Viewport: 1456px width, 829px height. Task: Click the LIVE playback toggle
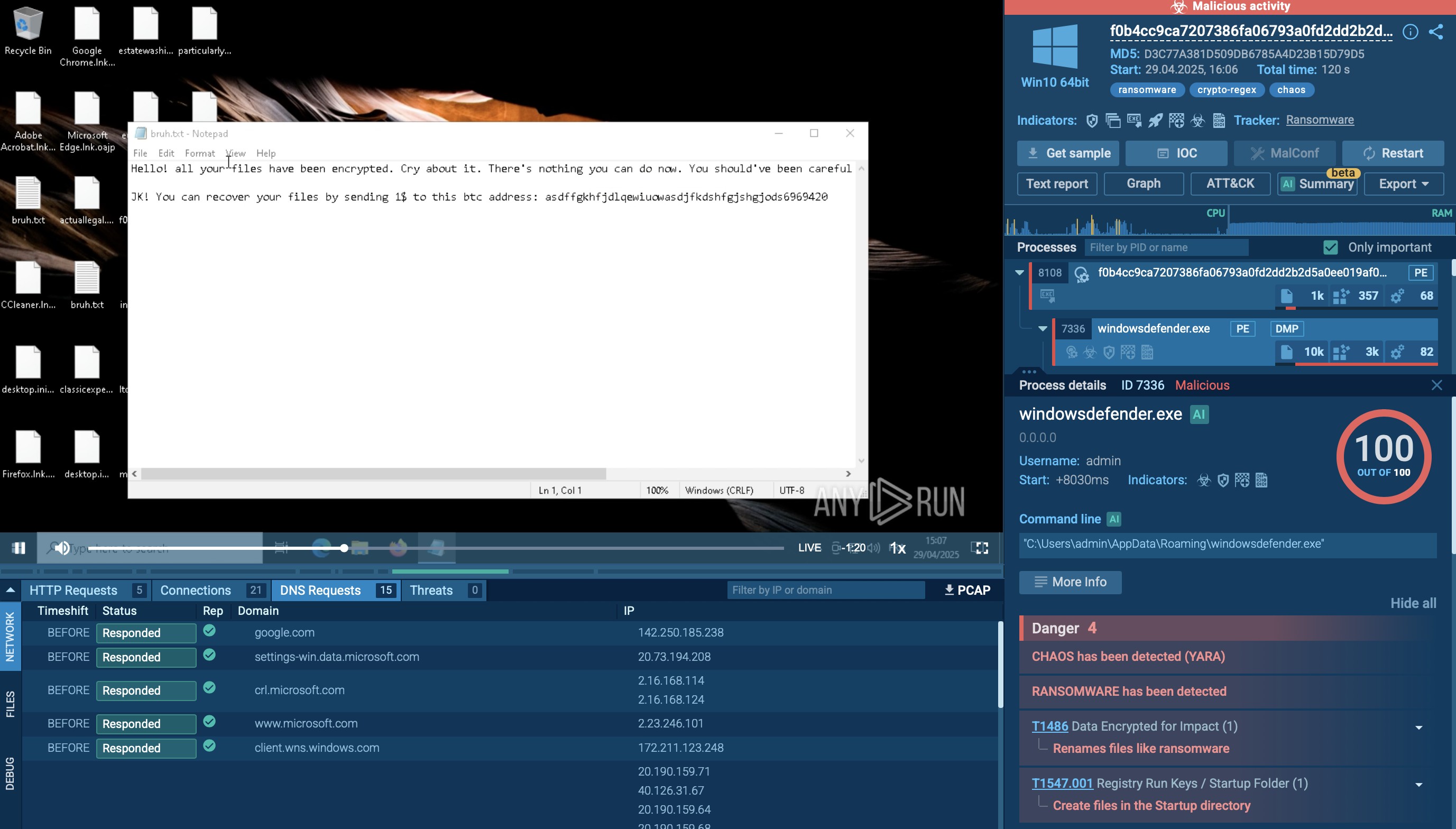coord(809,548)
